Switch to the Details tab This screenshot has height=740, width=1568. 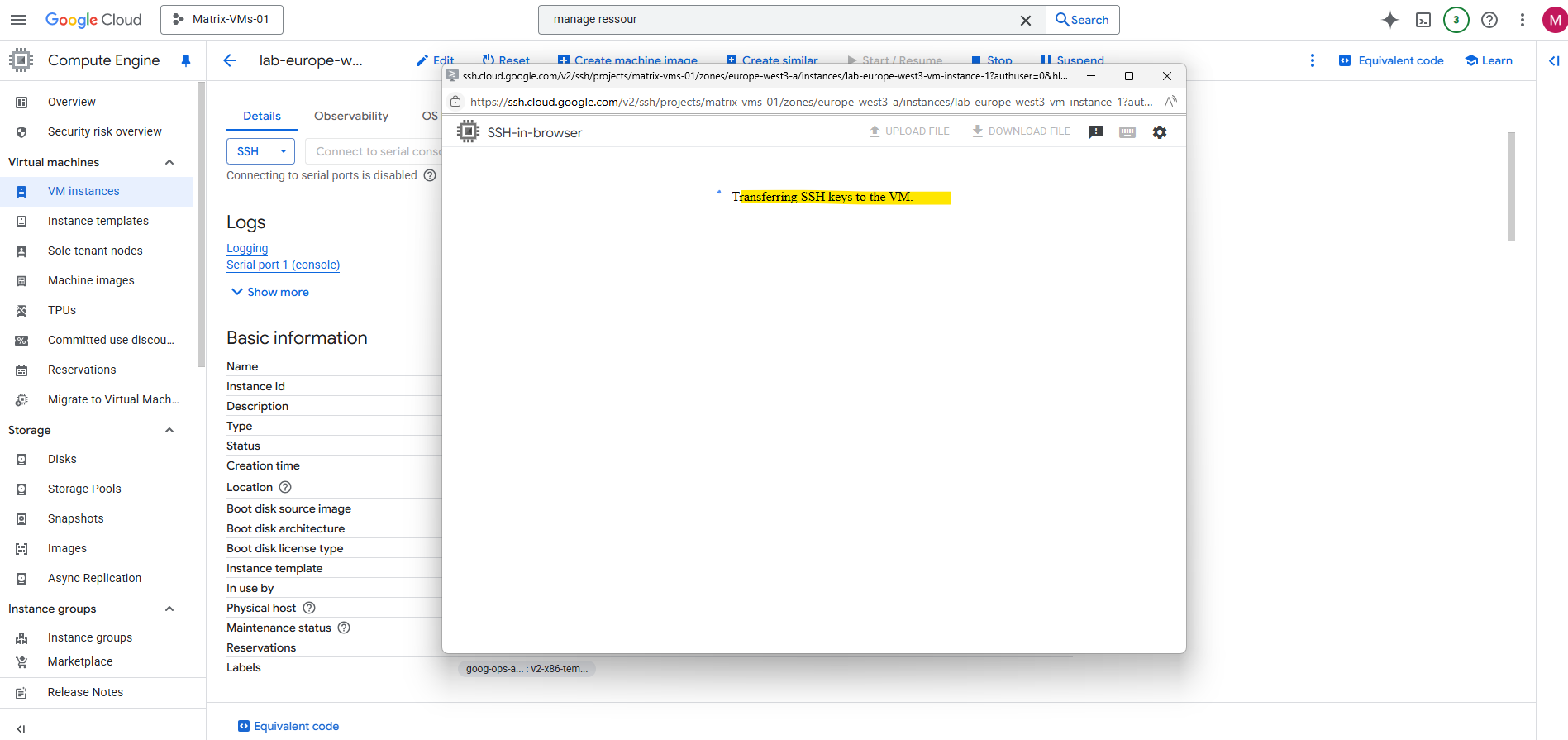click(x=262, y=116)
